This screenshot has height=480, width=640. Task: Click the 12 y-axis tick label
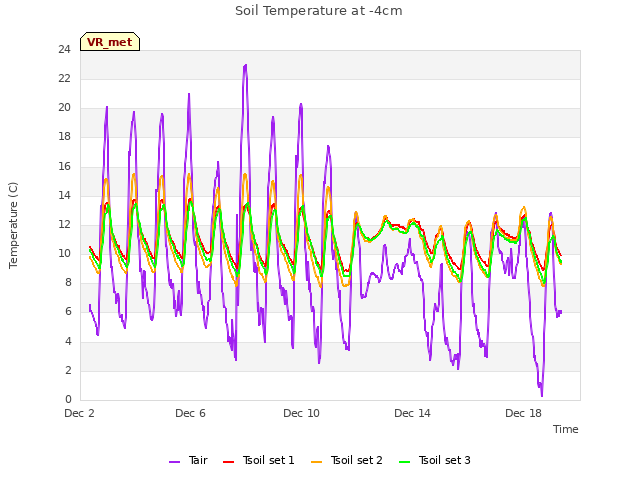[64, 224]
